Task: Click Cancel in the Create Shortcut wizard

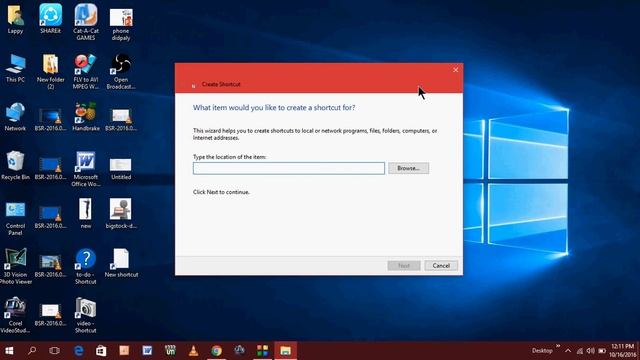Action: (441, 266)
